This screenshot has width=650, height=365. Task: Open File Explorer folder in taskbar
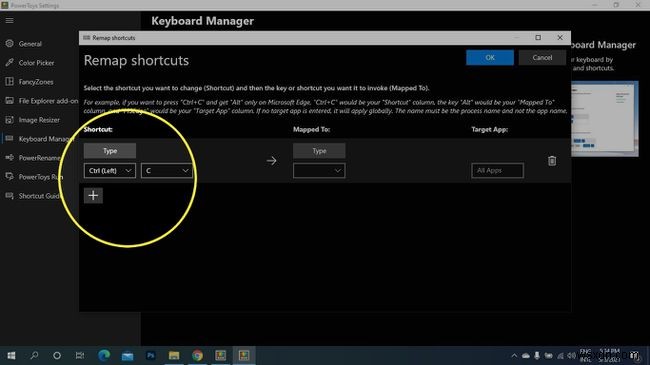click(174, 355)
